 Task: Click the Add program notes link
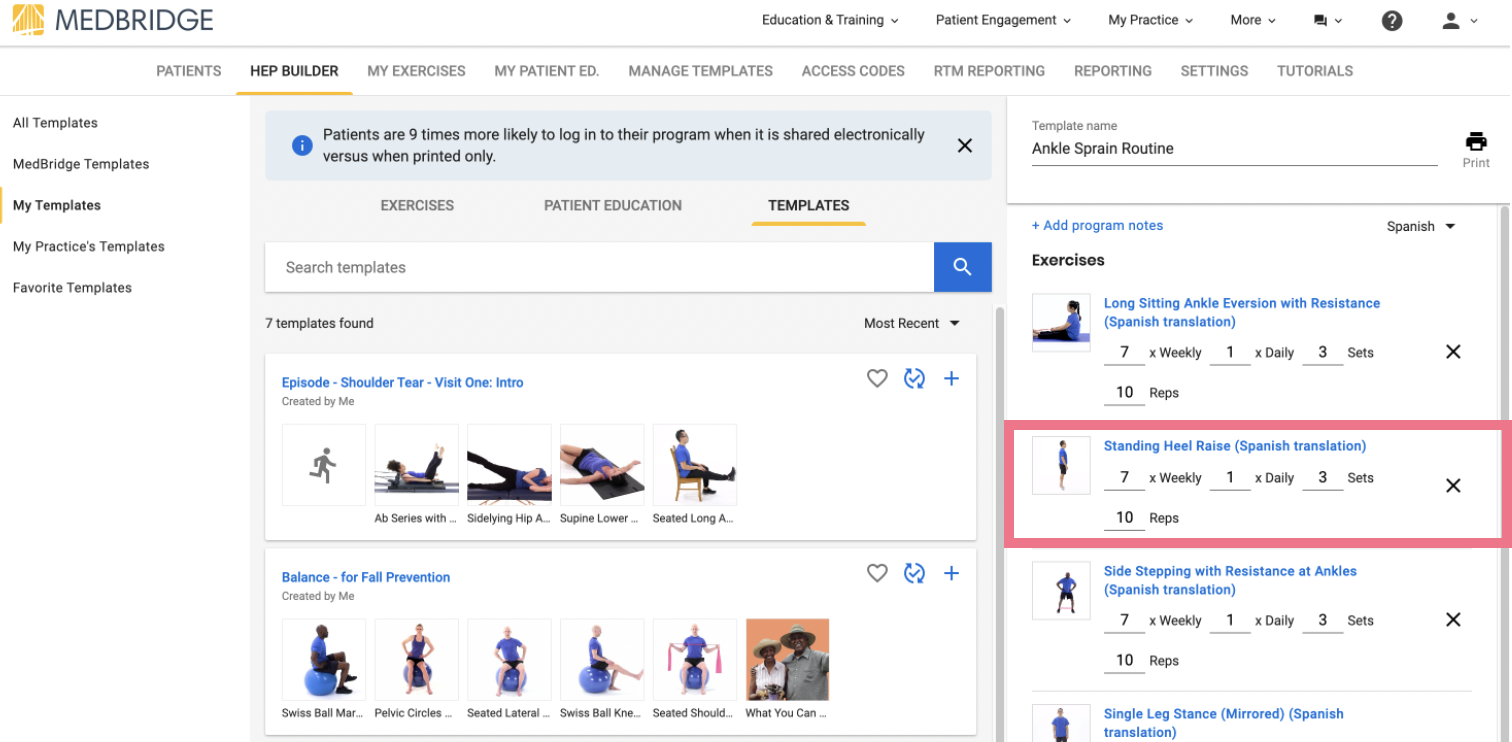[x=1097, y=225]
